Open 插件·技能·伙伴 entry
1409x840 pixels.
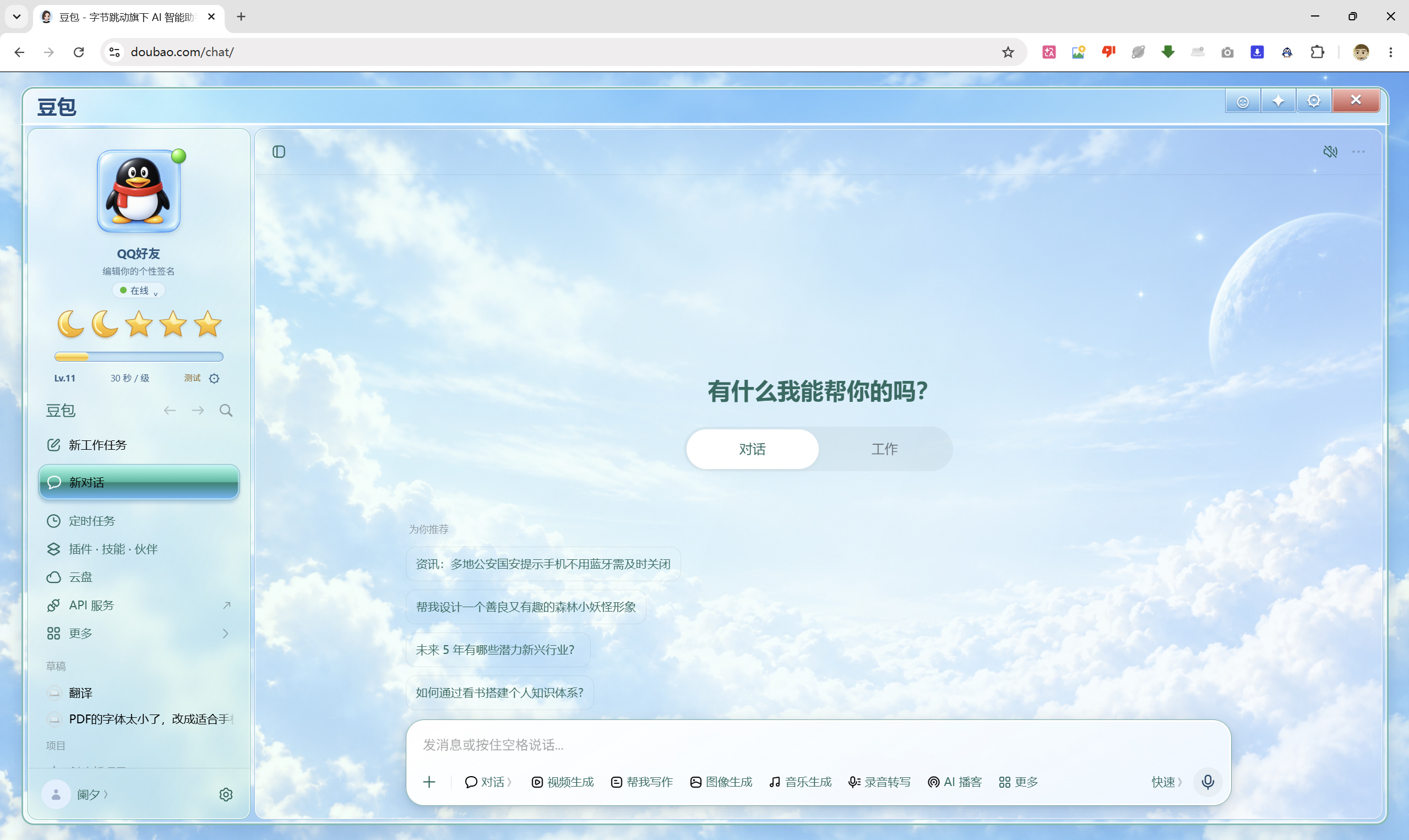click(139, 549)
